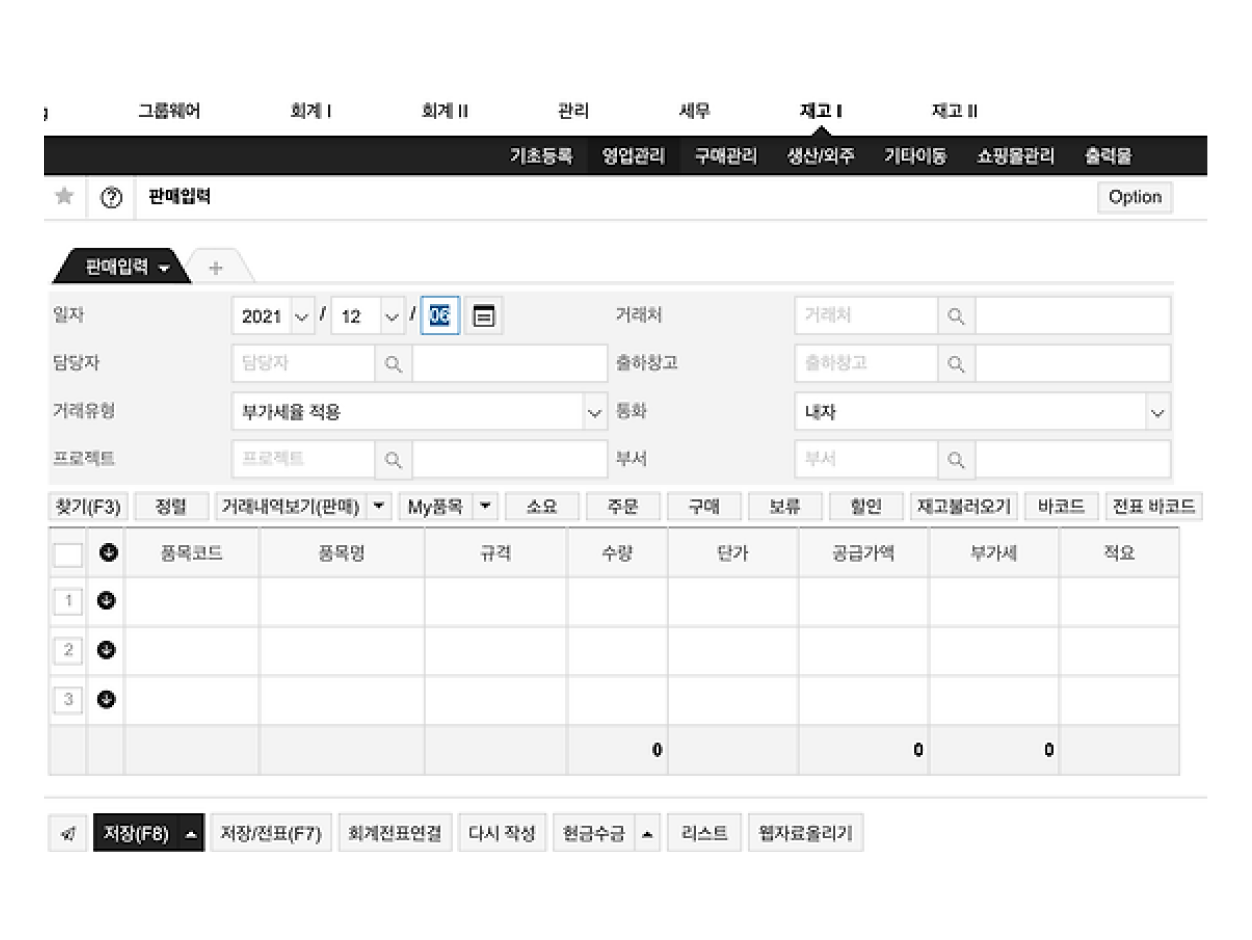Check the select-all checkbox in table header

[67, 554]
